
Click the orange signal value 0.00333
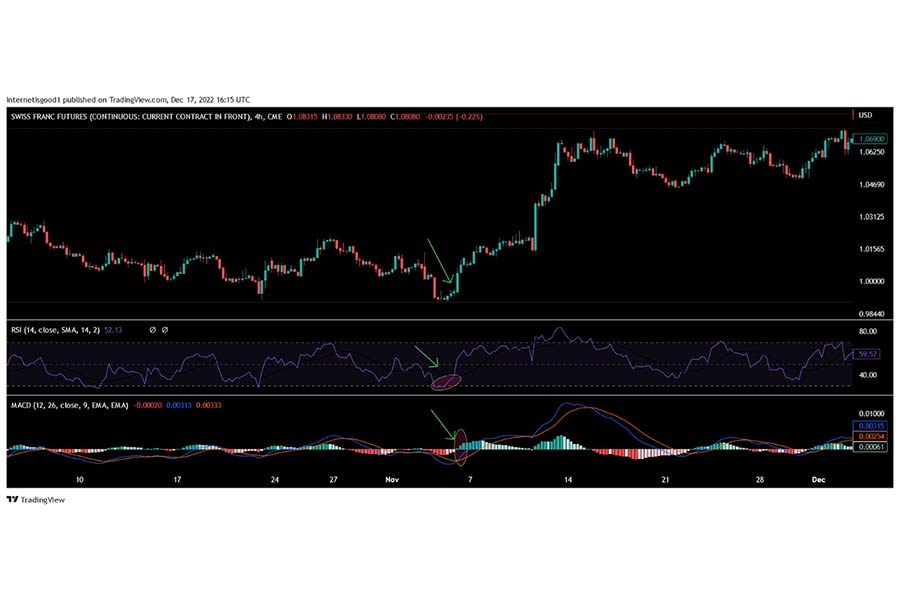(x=208, y=405)
